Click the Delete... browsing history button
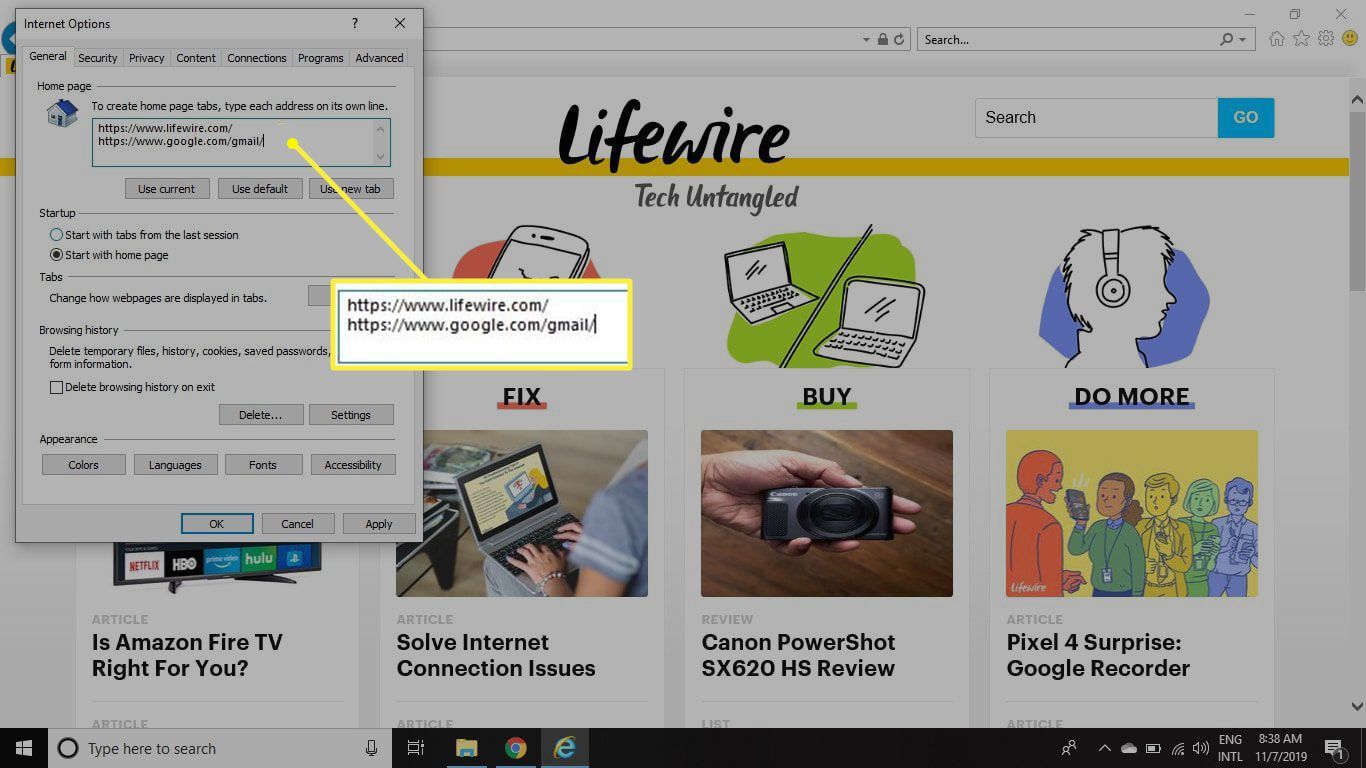This screenshot has width=1366, height=768. [260, 415]
